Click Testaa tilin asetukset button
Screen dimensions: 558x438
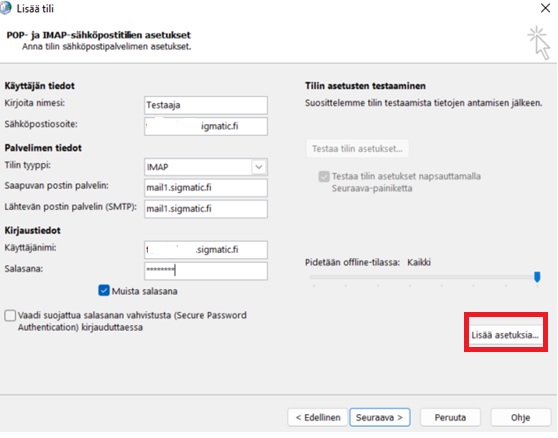click(357, 148)
